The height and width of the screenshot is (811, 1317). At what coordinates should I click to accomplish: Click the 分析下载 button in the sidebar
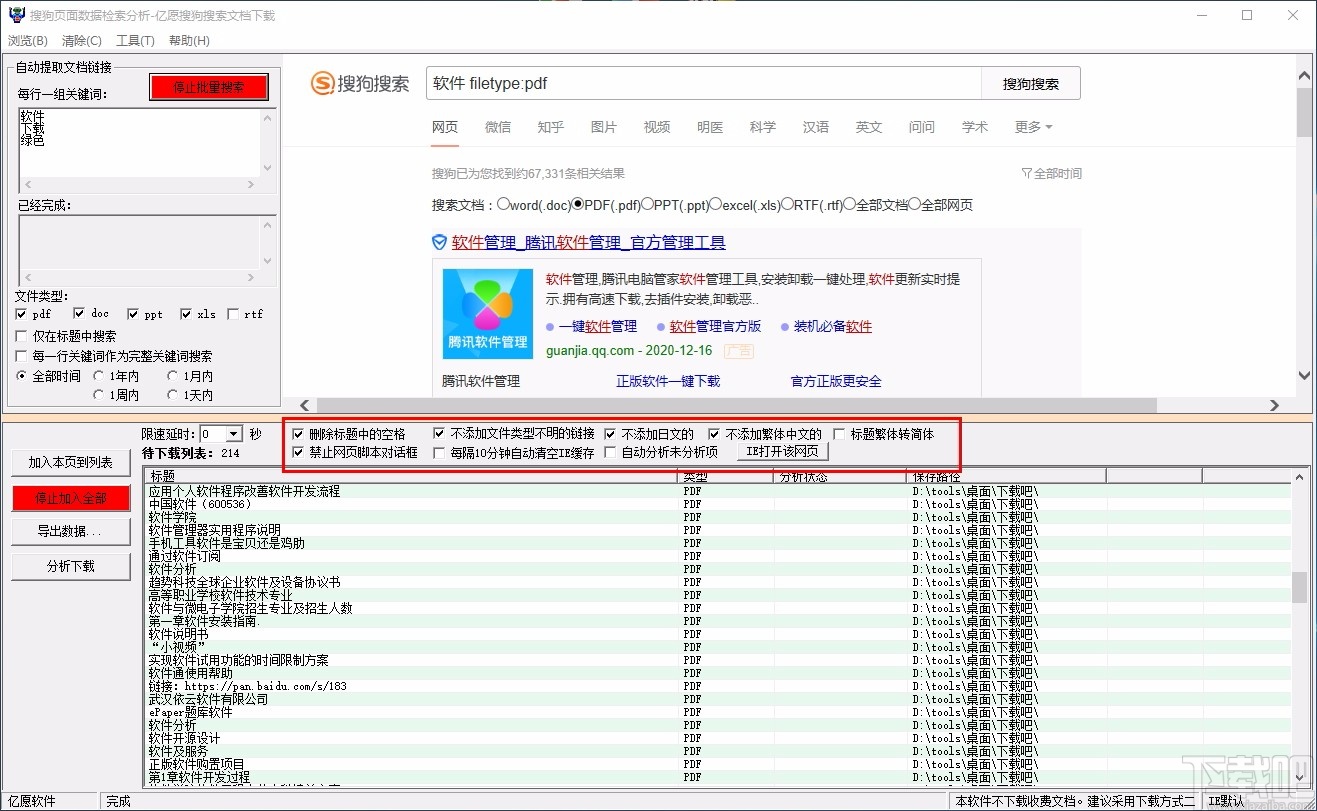pos(70,566)
